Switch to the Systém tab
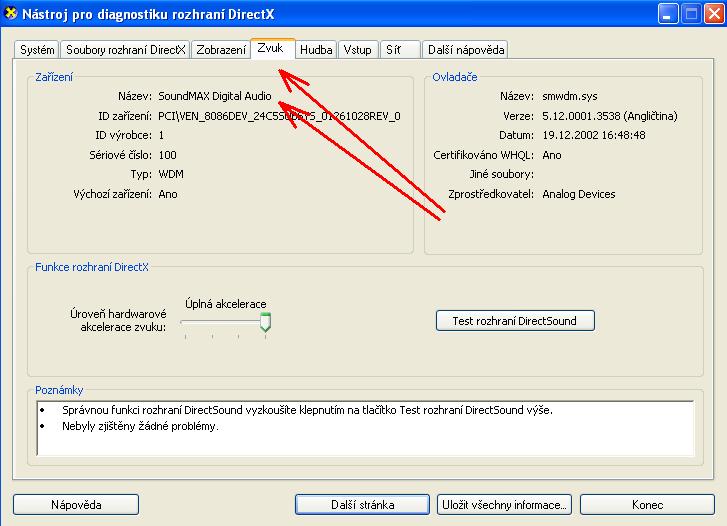Screen dimensions: 727x526 click(x=38, y=50)
